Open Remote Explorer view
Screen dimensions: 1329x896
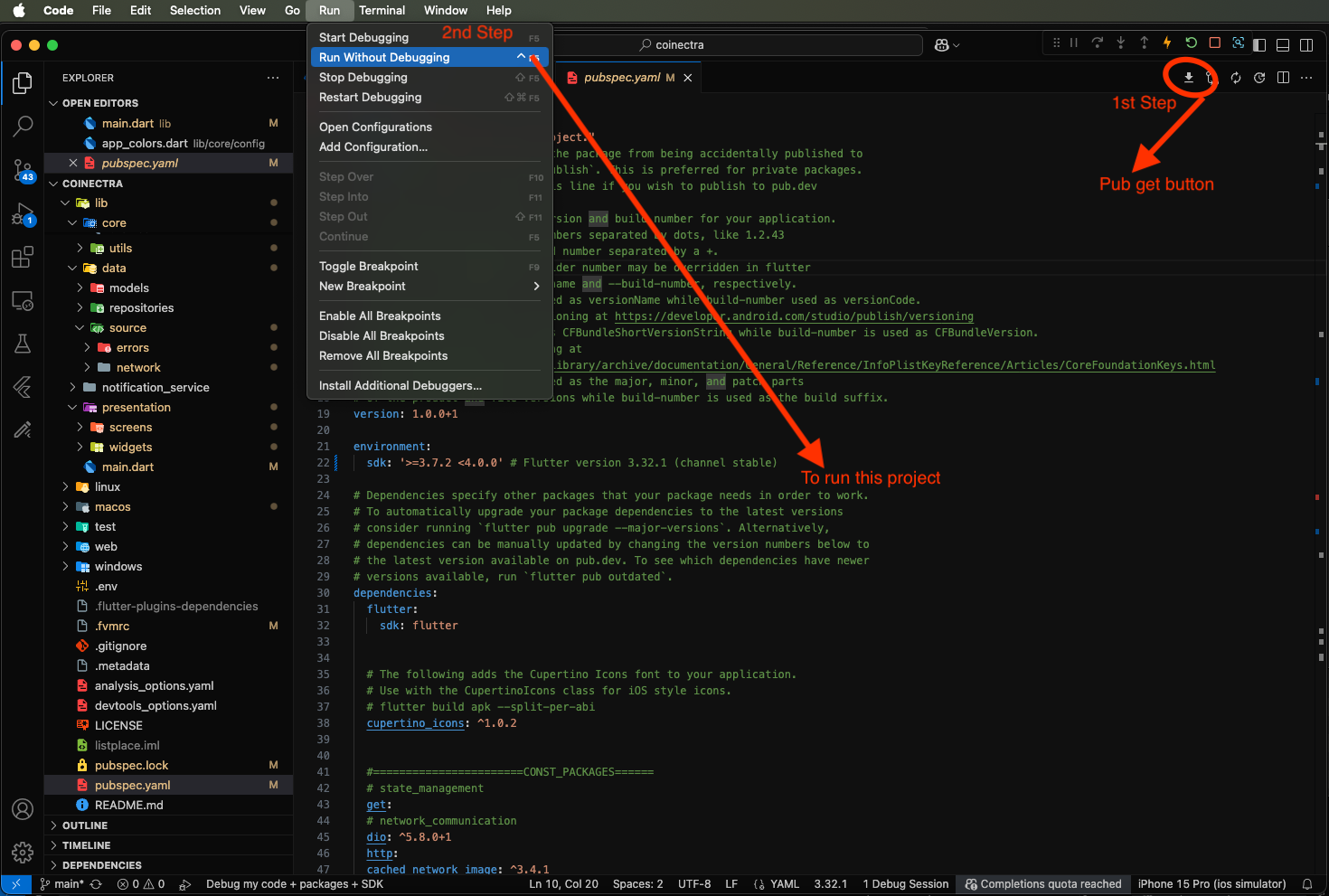[23, 301]
